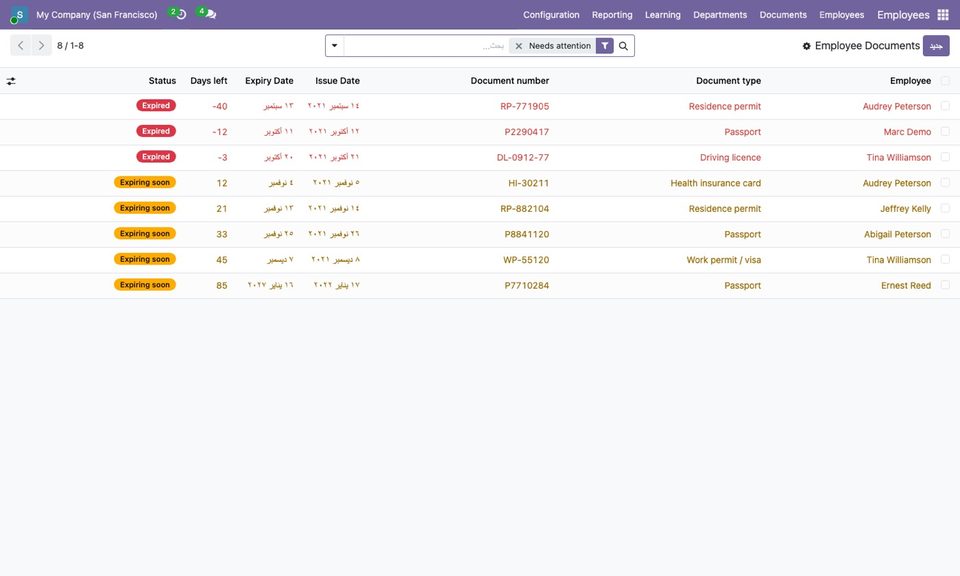Click the Work permit / visa cell
Screen dimensions: 960x576
click(724, 260)
